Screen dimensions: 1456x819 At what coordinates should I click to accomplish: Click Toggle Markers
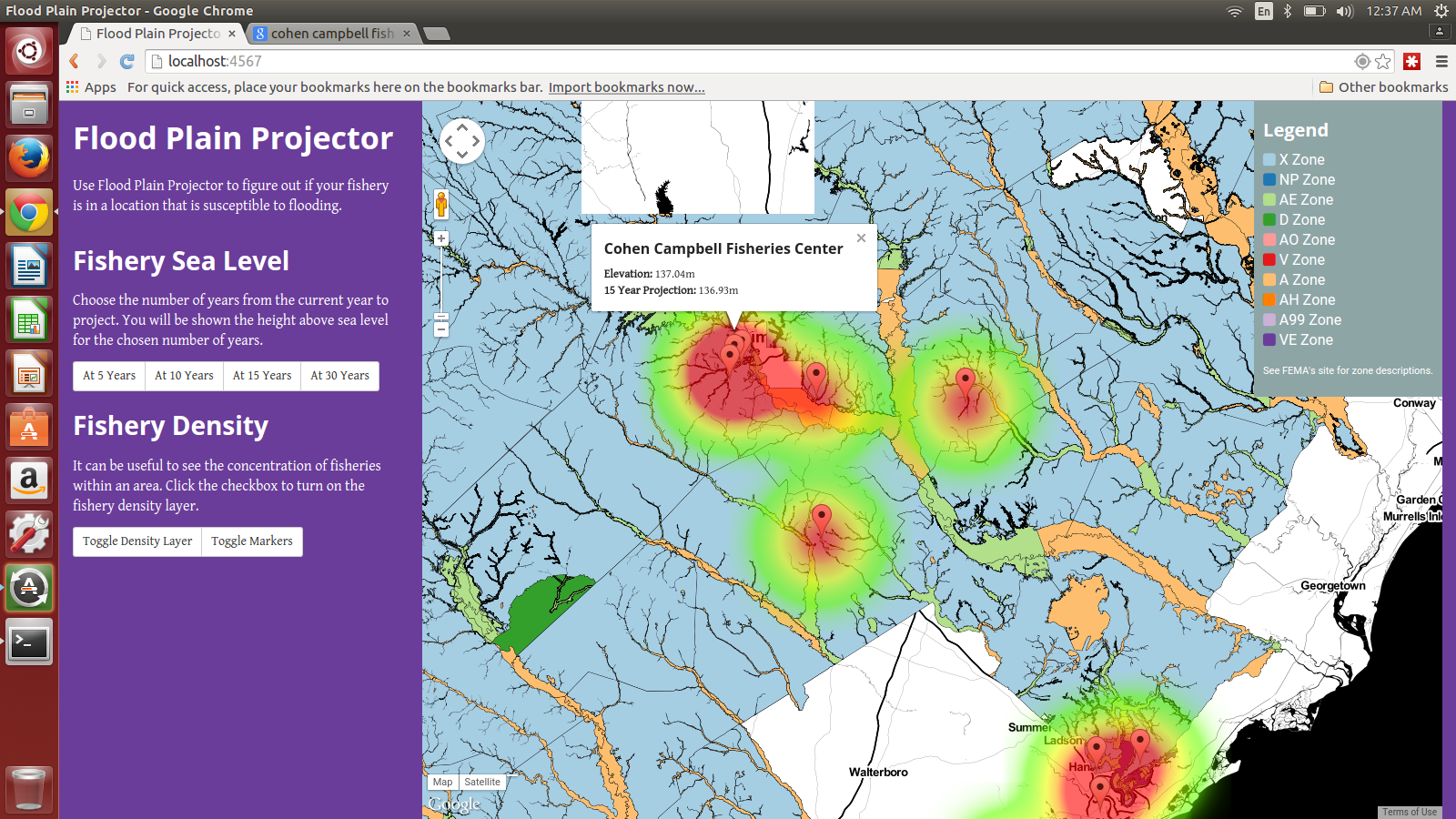pyautogui.click(x=252, y=541)
